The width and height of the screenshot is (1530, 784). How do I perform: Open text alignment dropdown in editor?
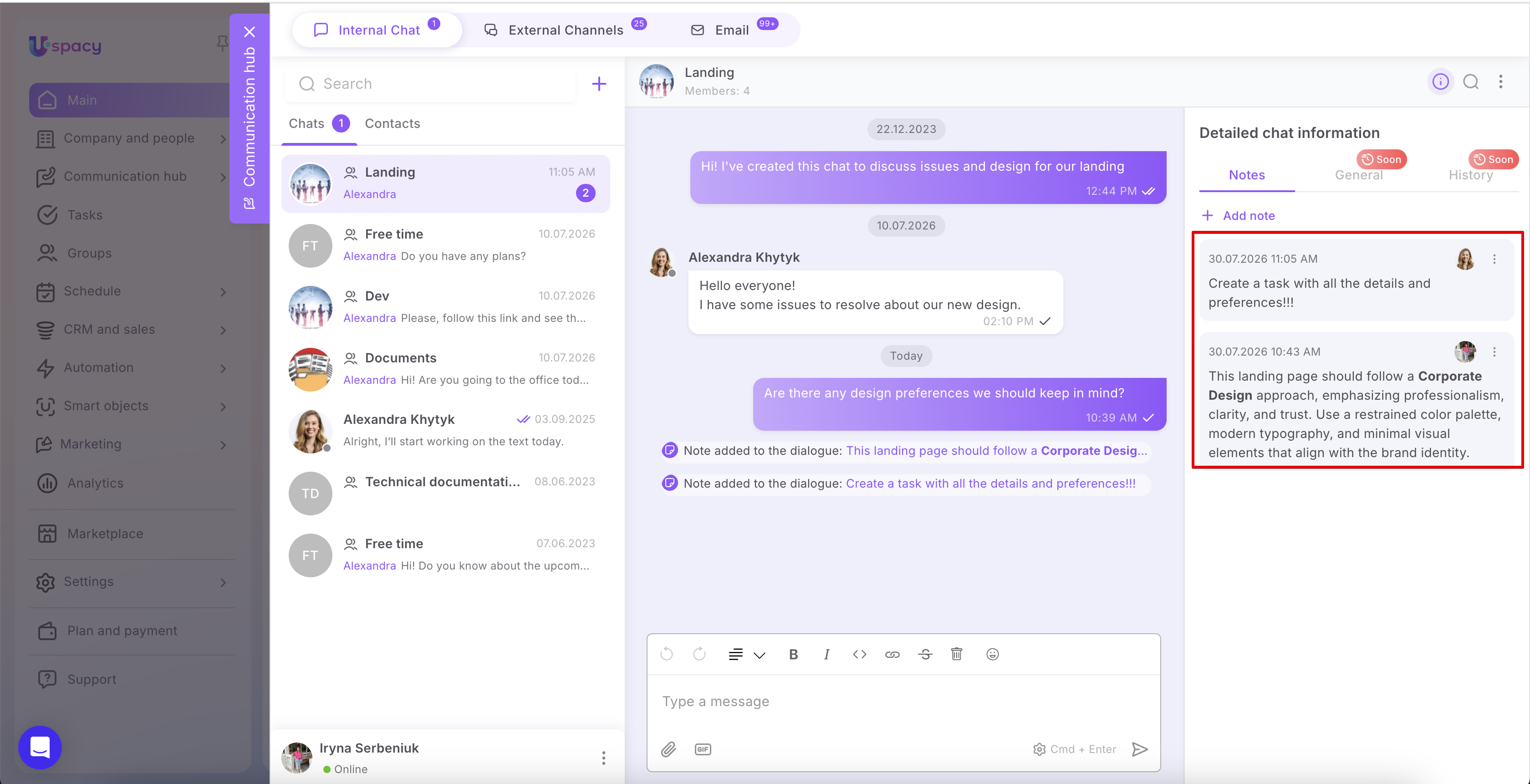747,654
